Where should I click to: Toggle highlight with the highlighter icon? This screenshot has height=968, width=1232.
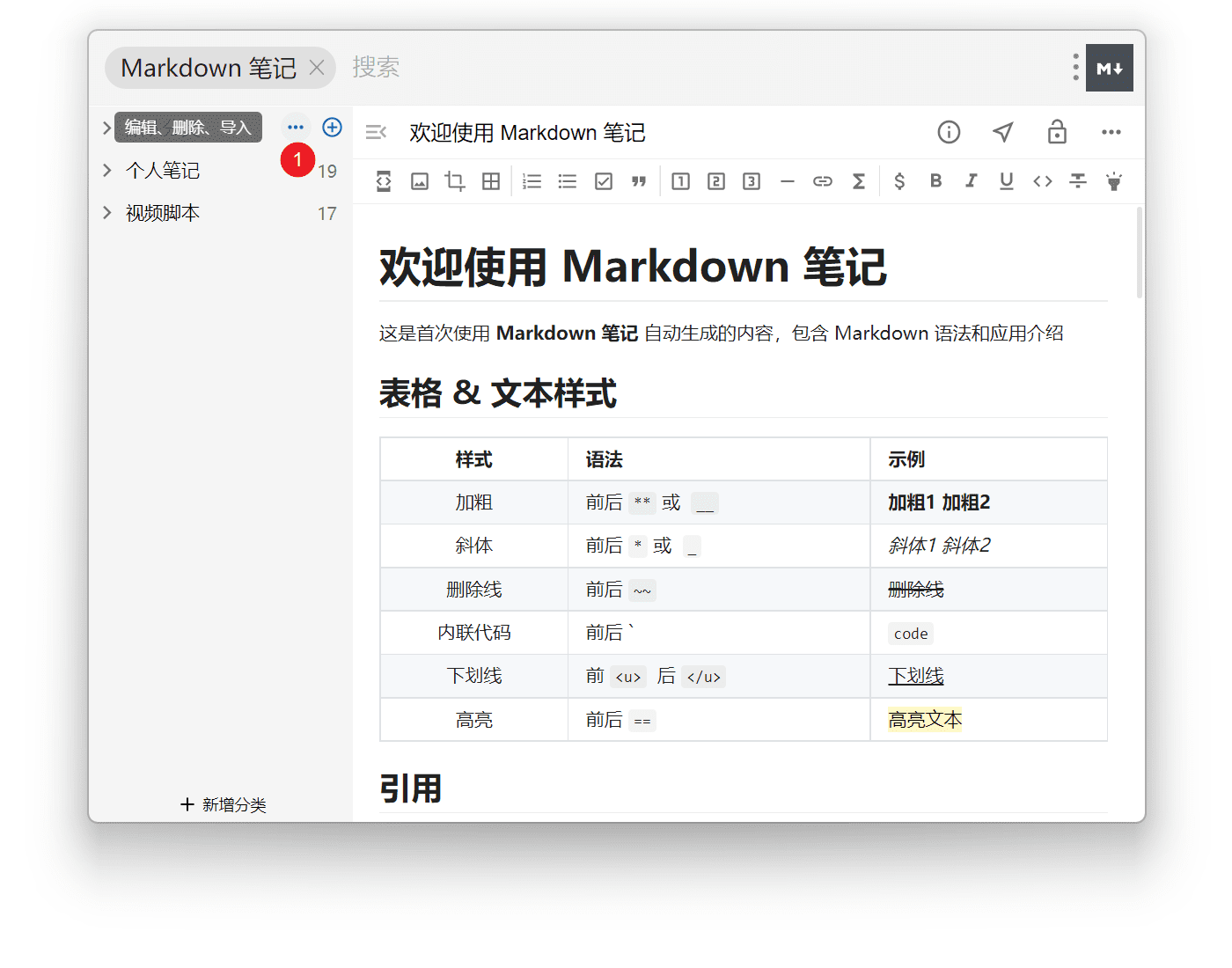(x=1114, y=181)
